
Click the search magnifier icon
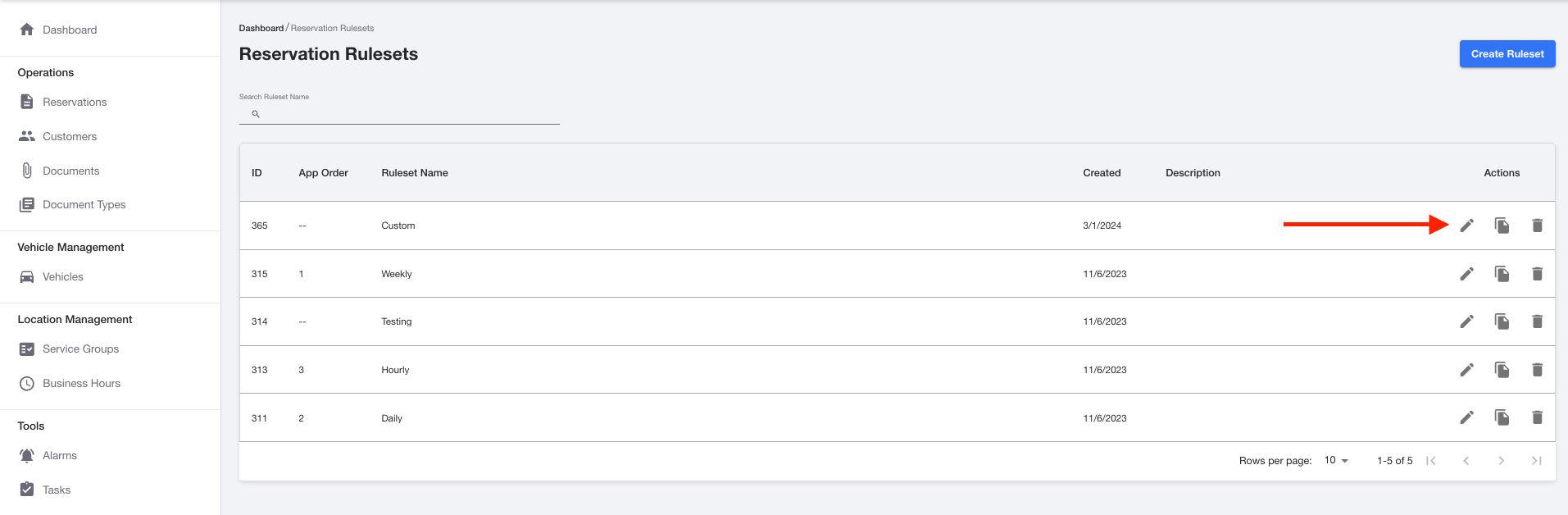(x=256, y=114)
